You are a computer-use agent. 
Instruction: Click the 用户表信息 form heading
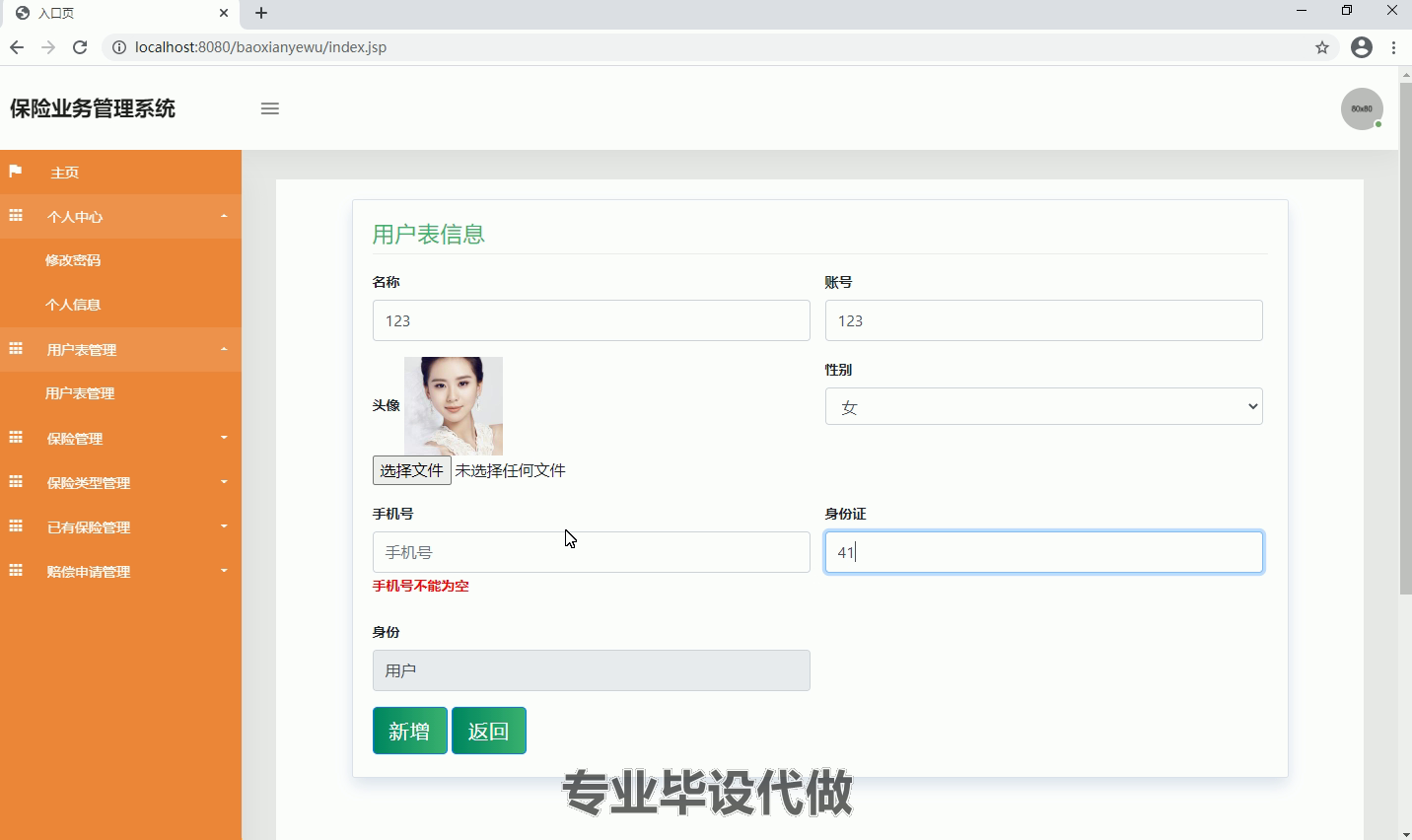pos(429,234)
